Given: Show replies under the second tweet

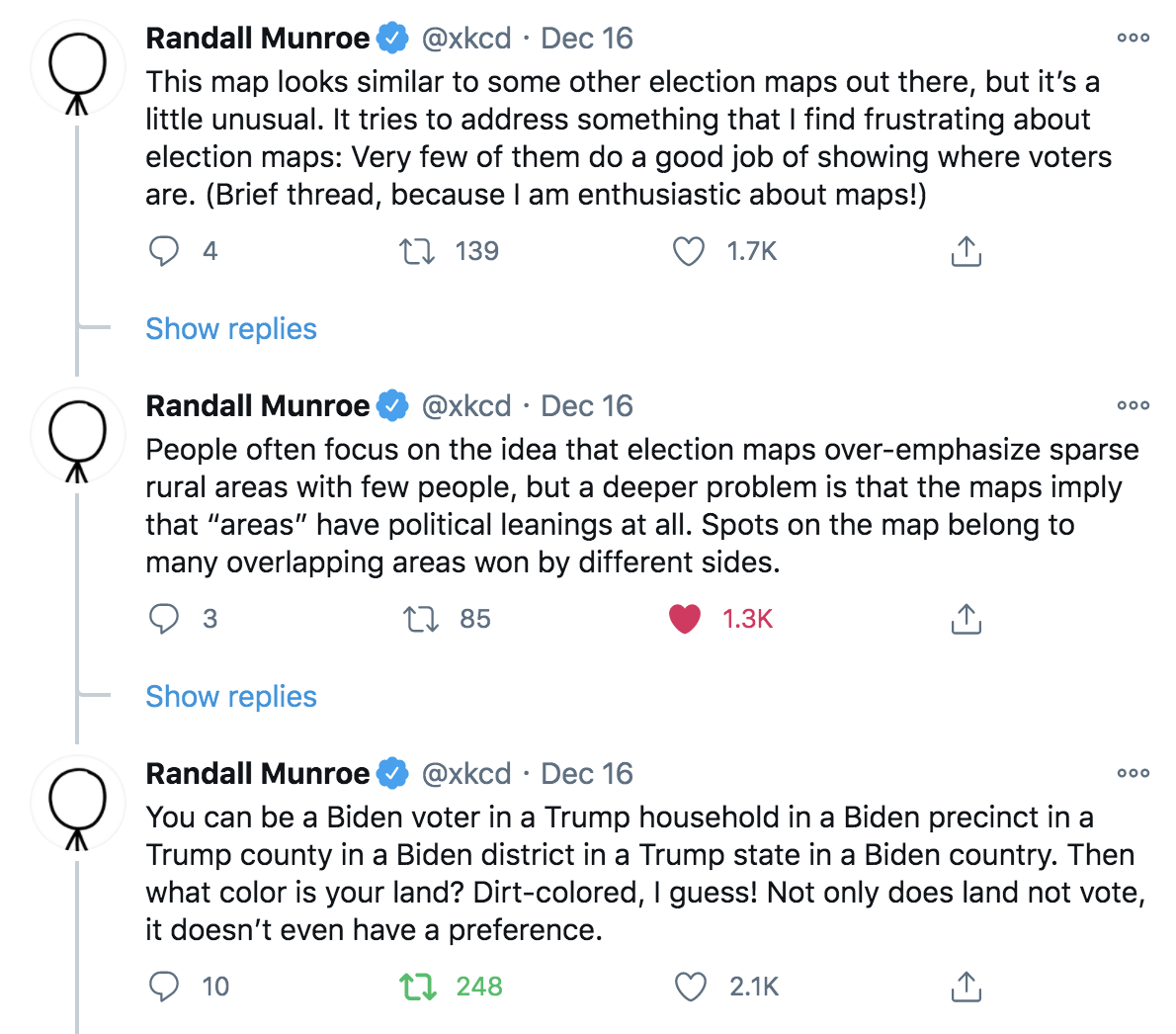Looking at the screenshot, I should pyautogui.click(x=231, y=697).
